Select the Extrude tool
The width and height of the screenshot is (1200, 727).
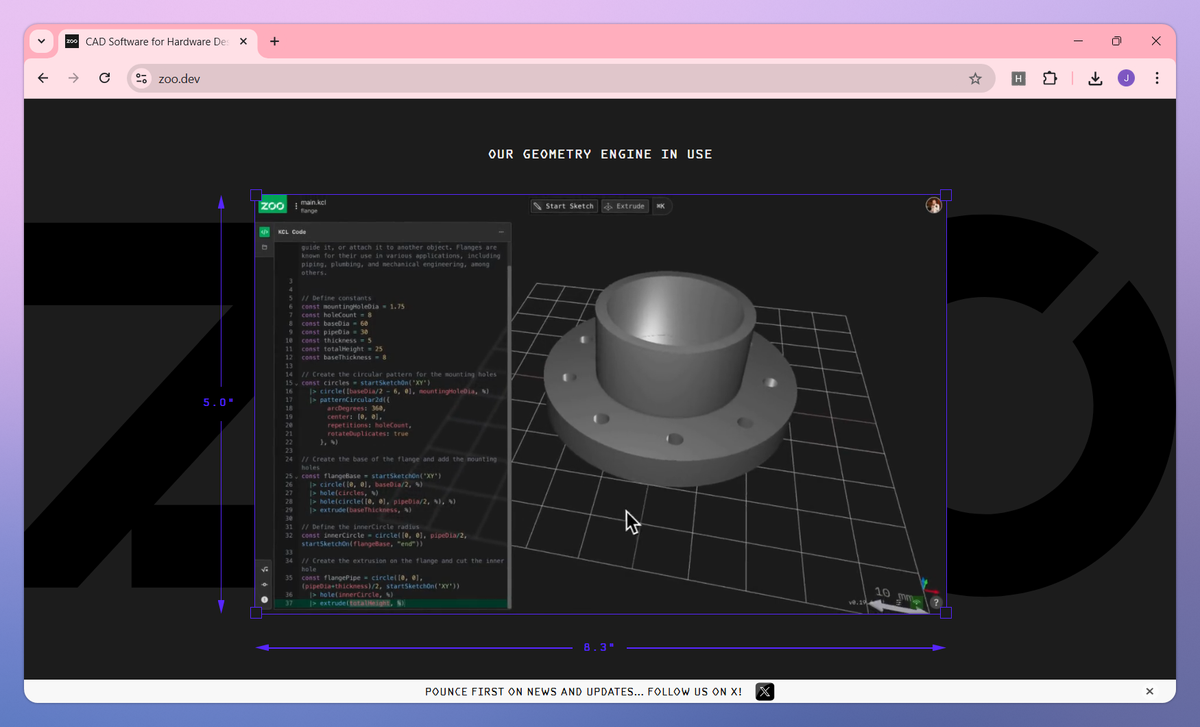[x=624, y=206]
